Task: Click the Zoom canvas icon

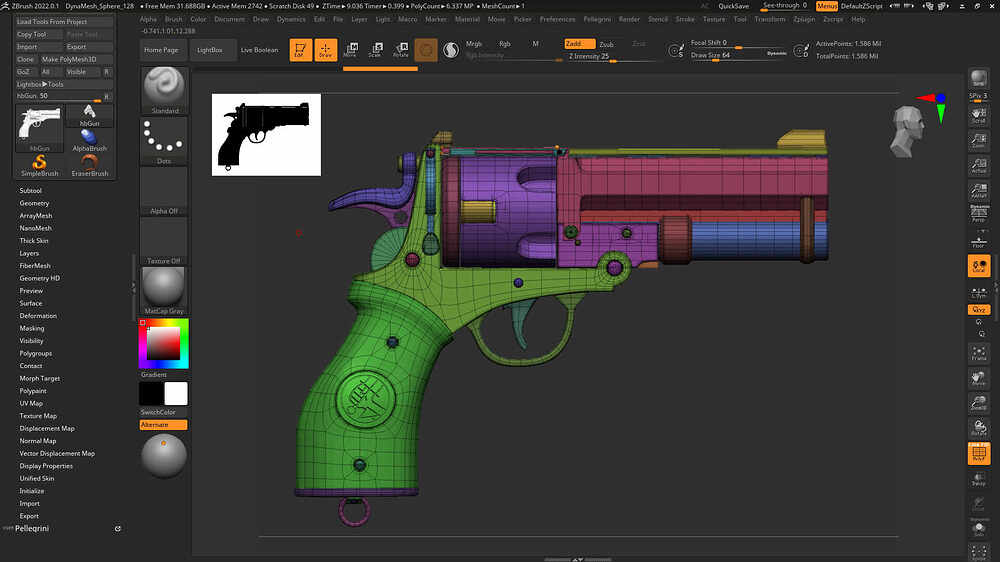Action: (978, 141)
